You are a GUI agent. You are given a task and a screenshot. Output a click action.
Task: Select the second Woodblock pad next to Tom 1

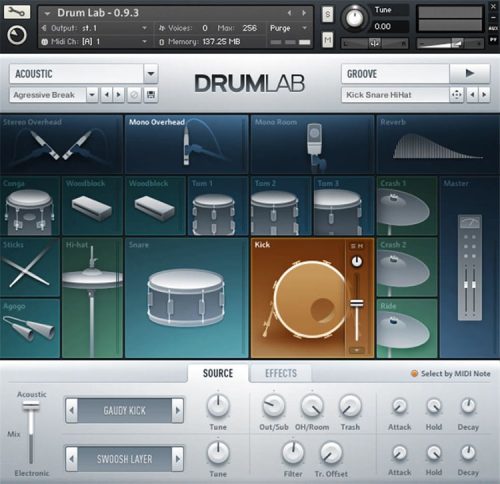coord(155,206)
